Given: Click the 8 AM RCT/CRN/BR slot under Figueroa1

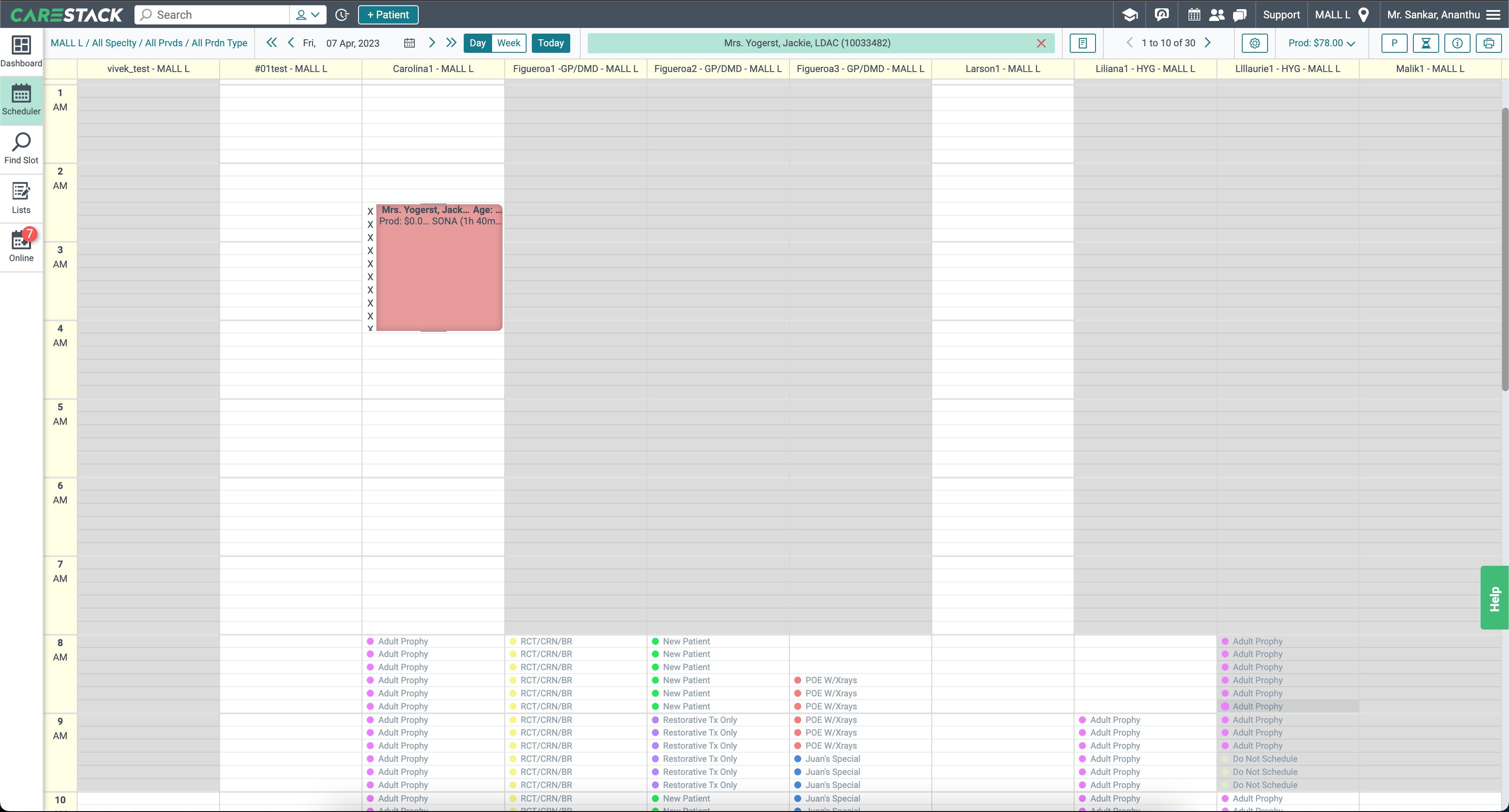Looking at the screenshot, I should coord(575,641).
